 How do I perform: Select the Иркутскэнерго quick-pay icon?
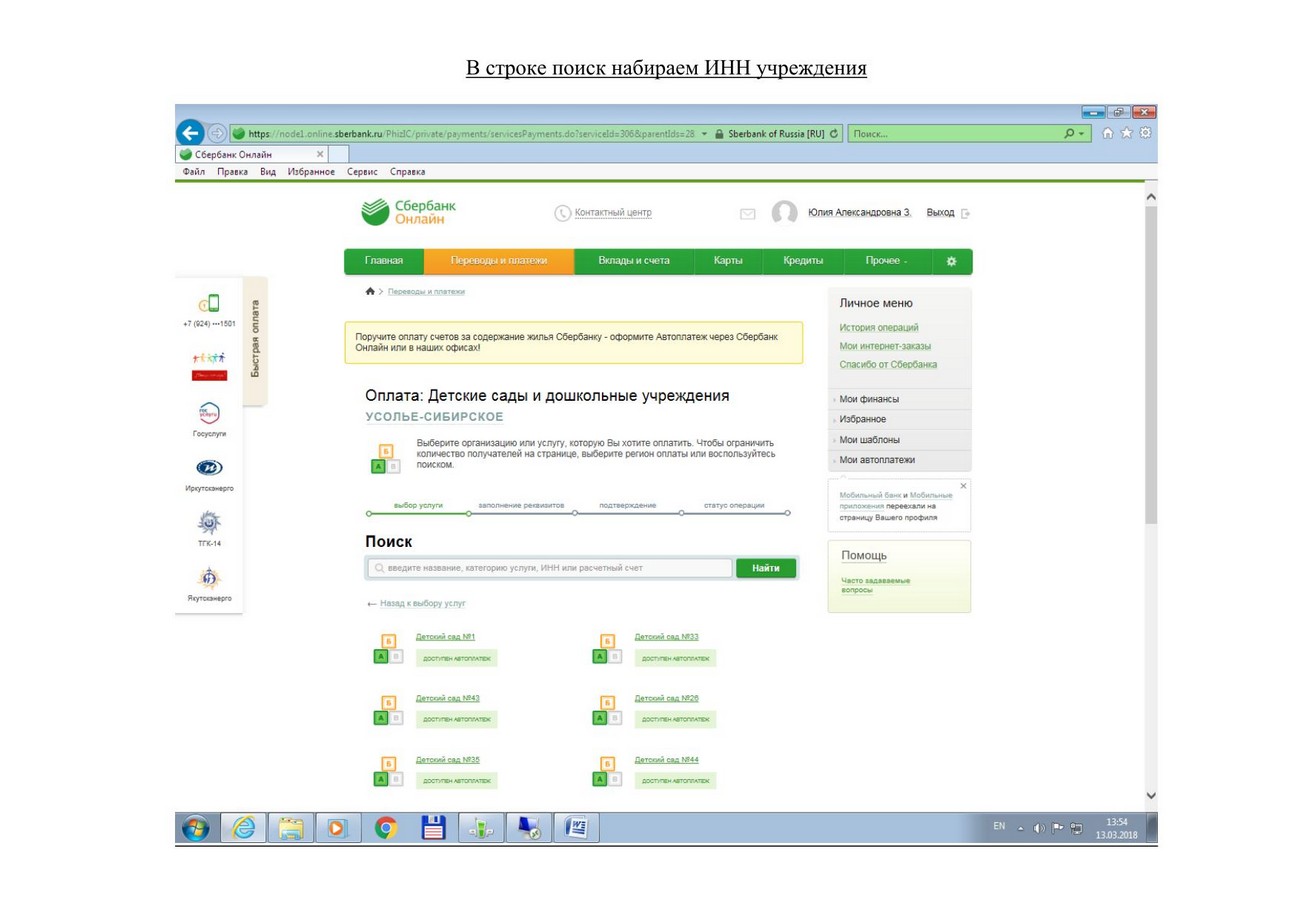coord(209,467)
